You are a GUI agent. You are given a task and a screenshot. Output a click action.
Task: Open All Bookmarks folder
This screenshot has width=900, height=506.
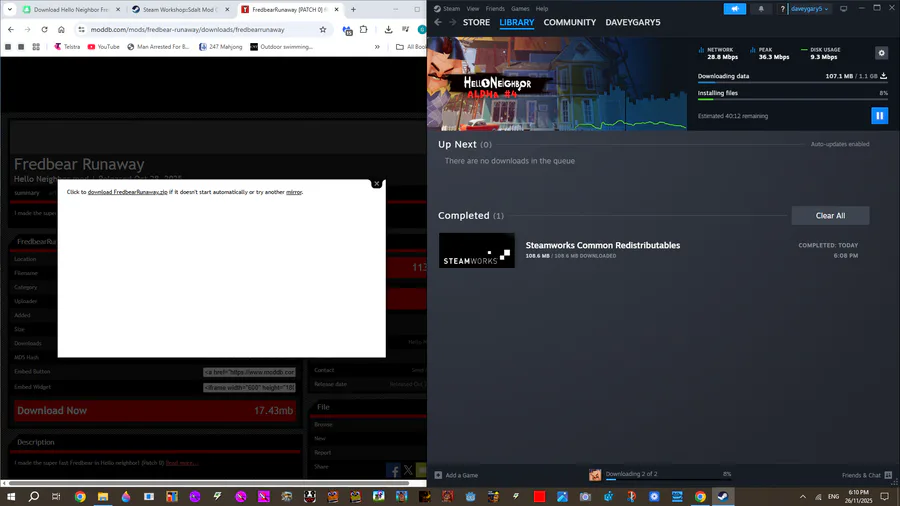(410, 47)
